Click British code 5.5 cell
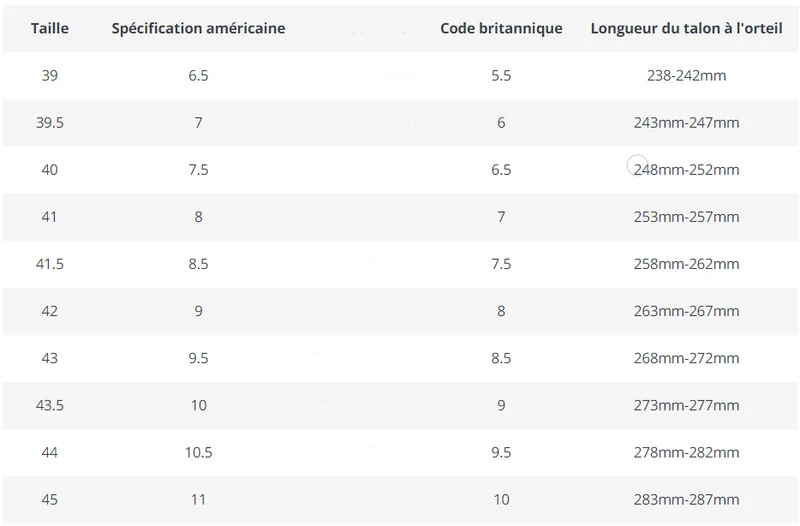The height and width of the screenshot is (526, 800). (x=501, y=76)
